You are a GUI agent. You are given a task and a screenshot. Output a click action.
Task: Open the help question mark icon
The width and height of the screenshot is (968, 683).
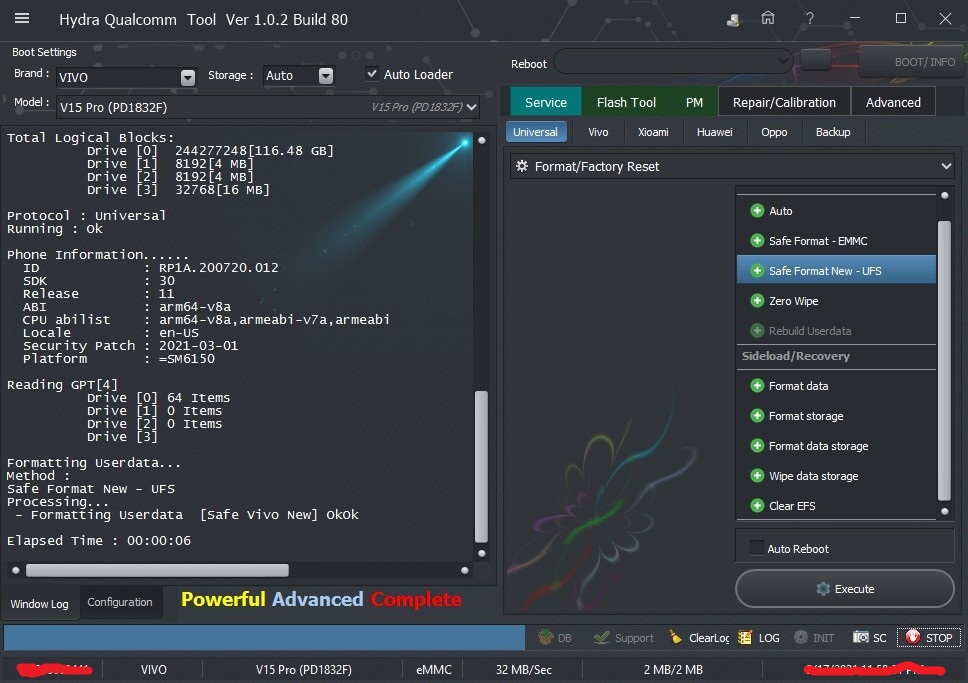(809, 19)
